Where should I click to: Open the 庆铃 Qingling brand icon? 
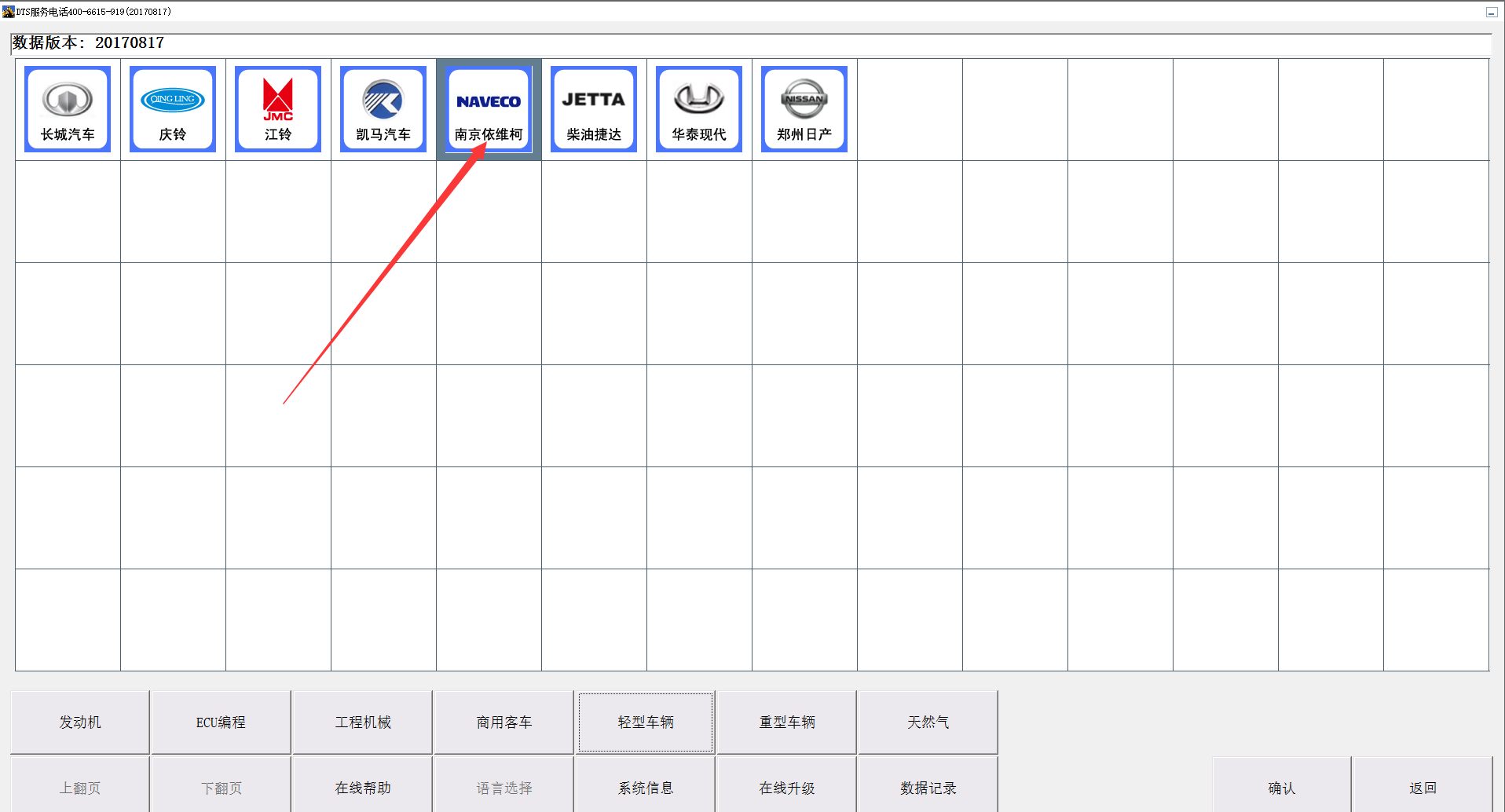click(x=173, y=109)
